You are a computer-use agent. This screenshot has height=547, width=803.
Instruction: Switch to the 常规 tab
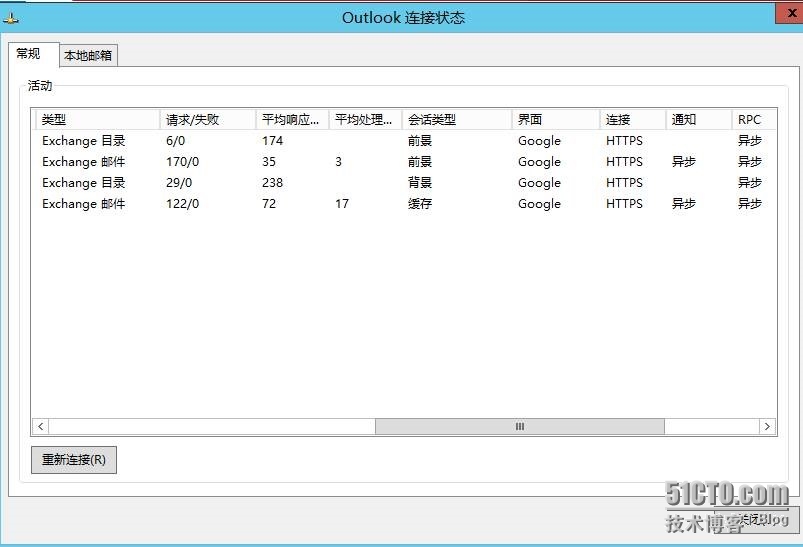pyautogui.click(x=33, y=54)
